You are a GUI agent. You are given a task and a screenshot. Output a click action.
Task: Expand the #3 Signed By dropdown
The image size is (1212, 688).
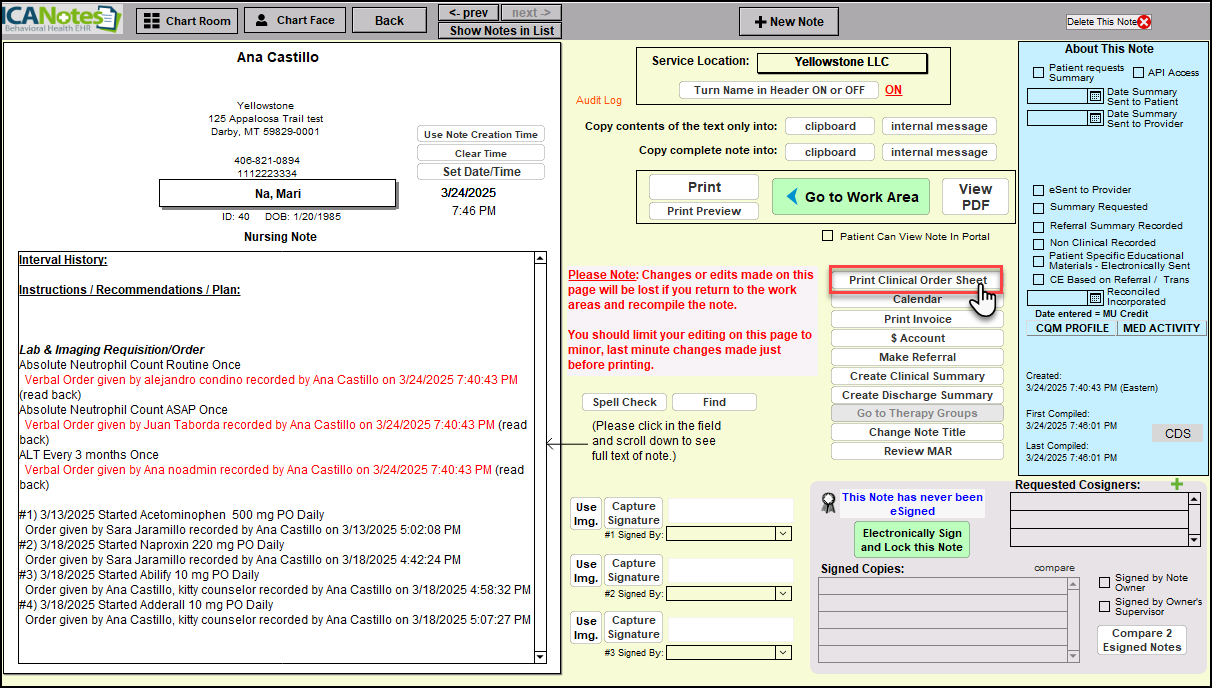781,653
